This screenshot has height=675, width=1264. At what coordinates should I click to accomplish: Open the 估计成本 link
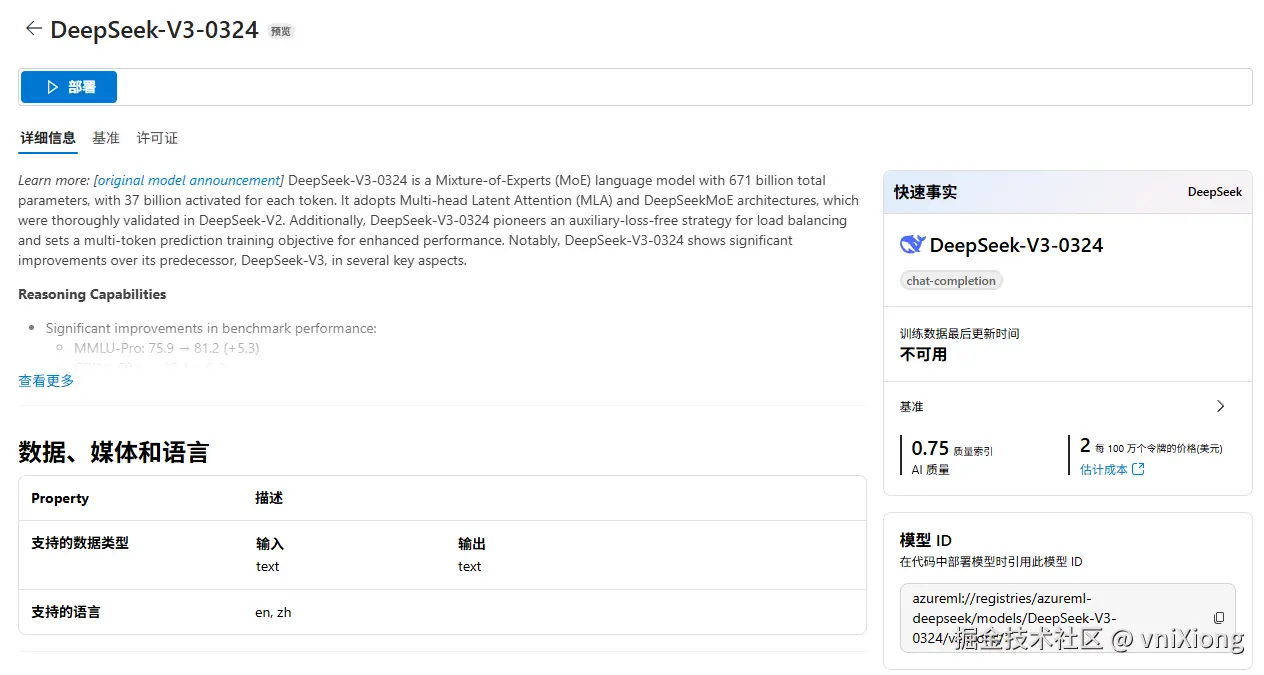(x=1104, y=469)
